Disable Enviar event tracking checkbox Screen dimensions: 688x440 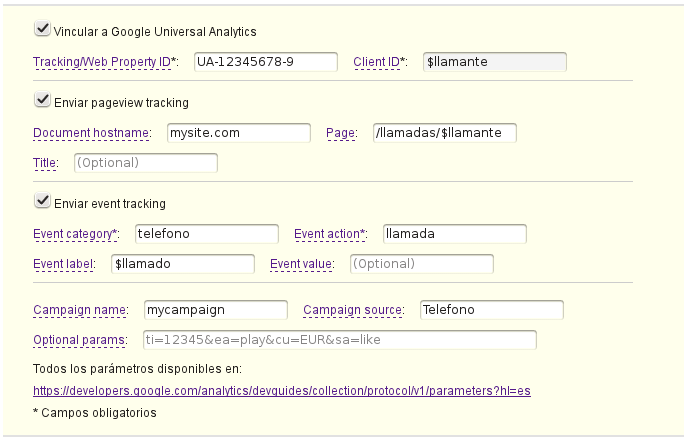pos(42,202)
